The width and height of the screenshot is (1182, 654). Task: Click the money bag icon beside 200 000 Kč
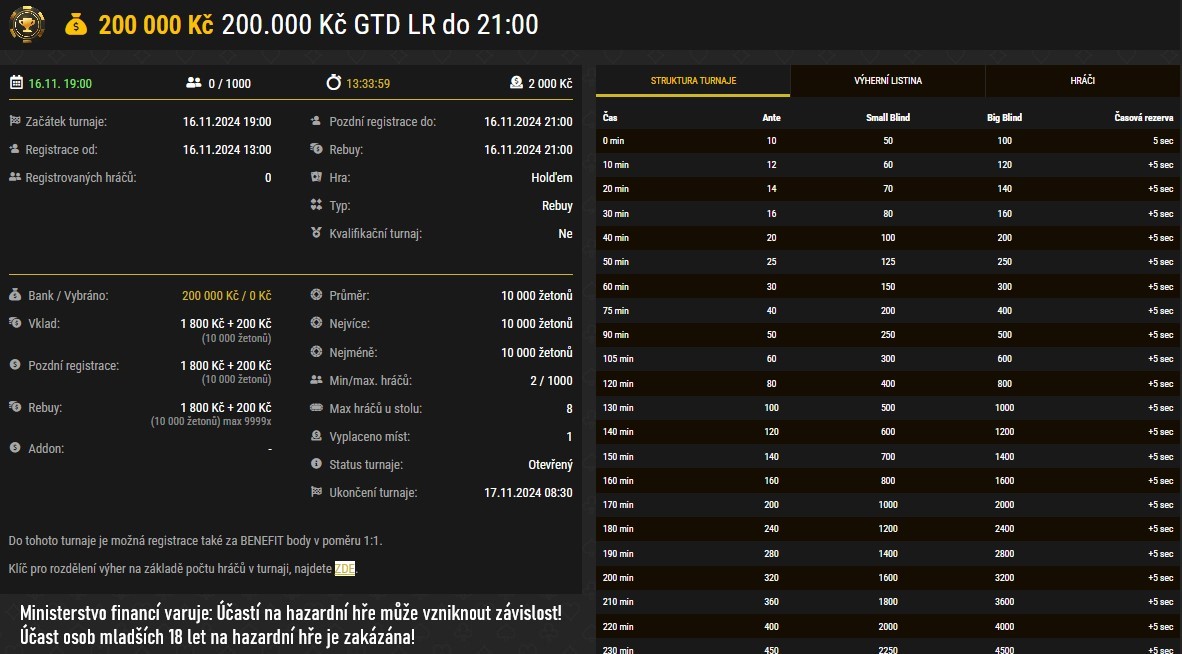[x=78, y=23]
